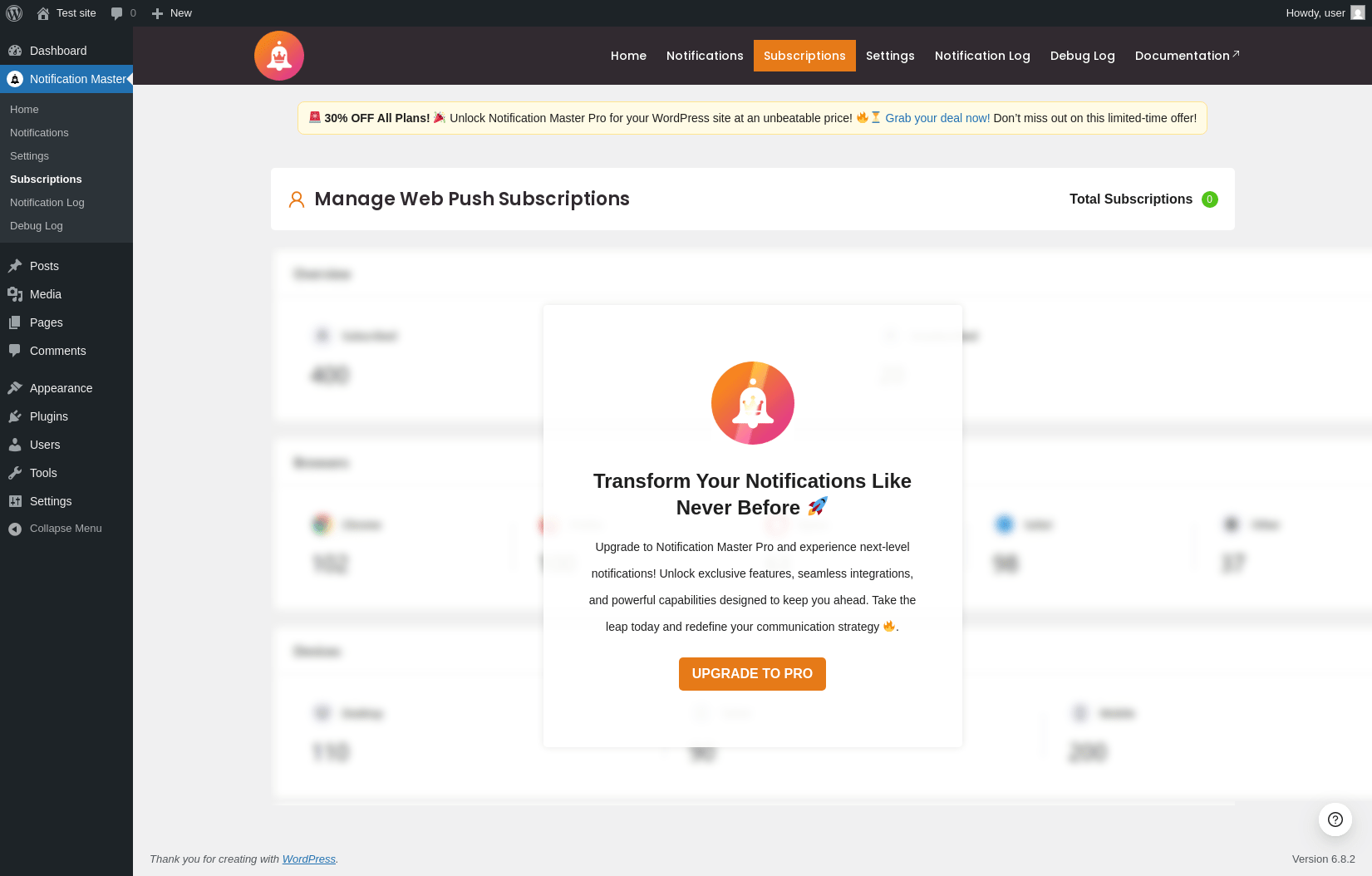Click the Users person icon

point(15,445)
